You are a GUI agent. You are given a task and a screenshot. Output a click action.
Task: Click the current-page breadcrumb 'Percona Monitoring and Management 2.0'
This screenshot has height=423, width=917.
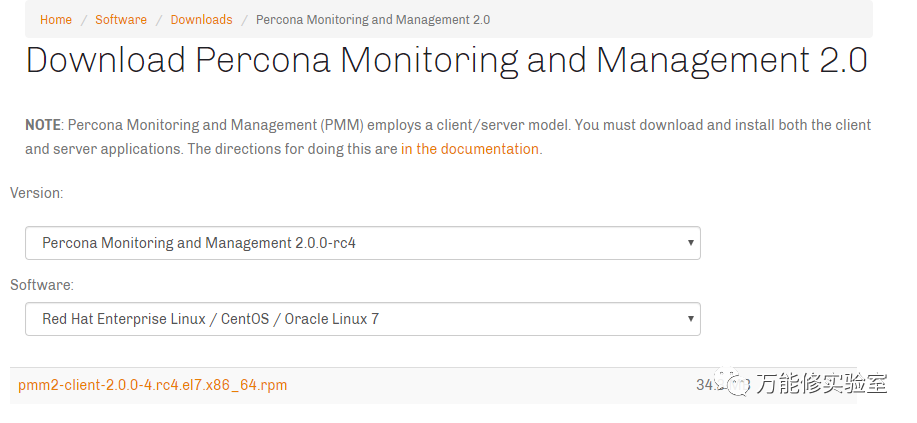373,20
